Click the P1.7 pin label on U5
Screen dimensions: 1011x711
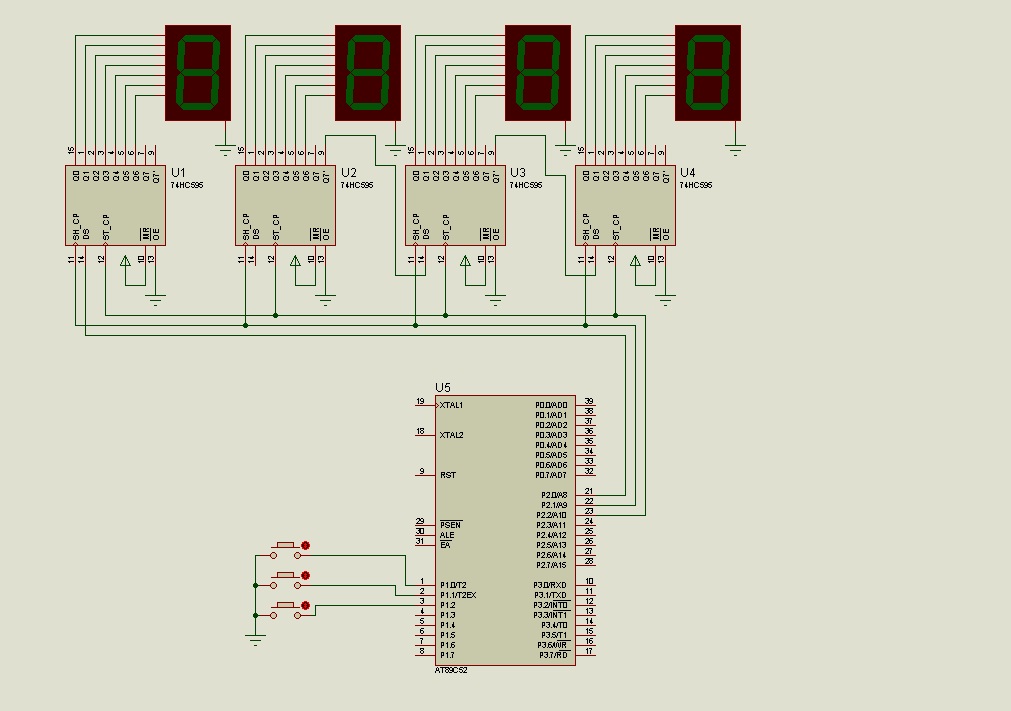[x=447, y=655]
